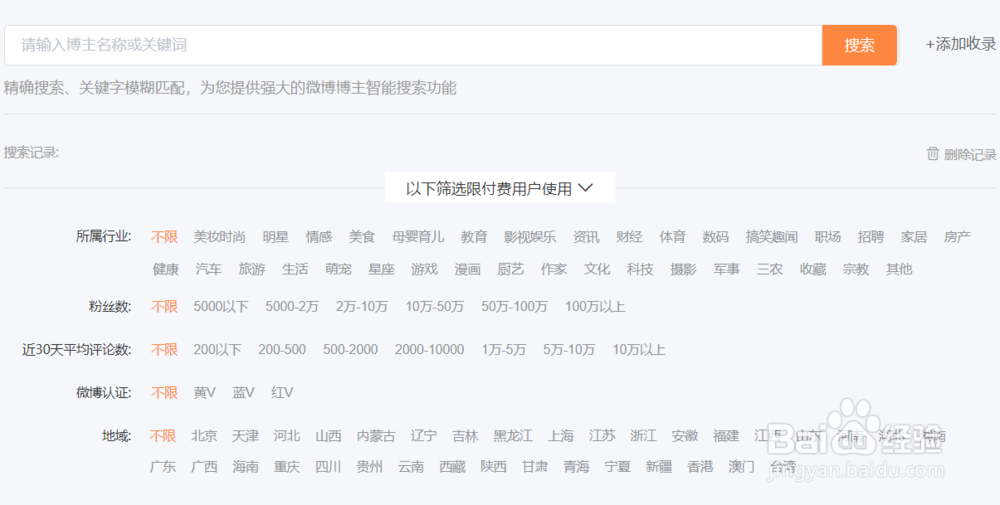Set average comments to 200以下
1000x505 pixels.
point(217,349)
